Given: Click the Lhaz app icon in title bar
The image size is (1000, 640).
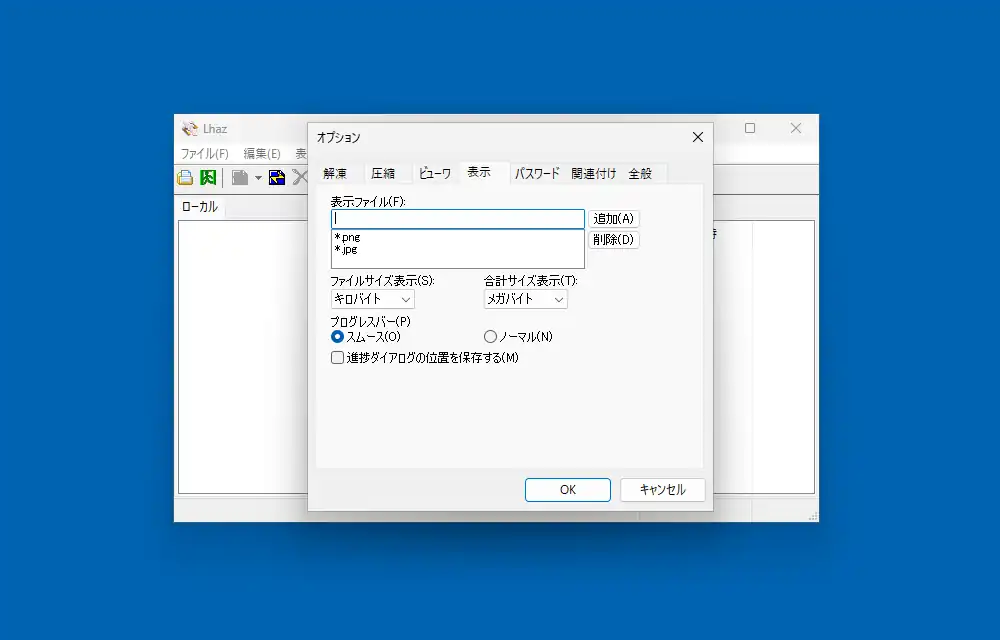Looking at the screenshot, I should point(189,128).
